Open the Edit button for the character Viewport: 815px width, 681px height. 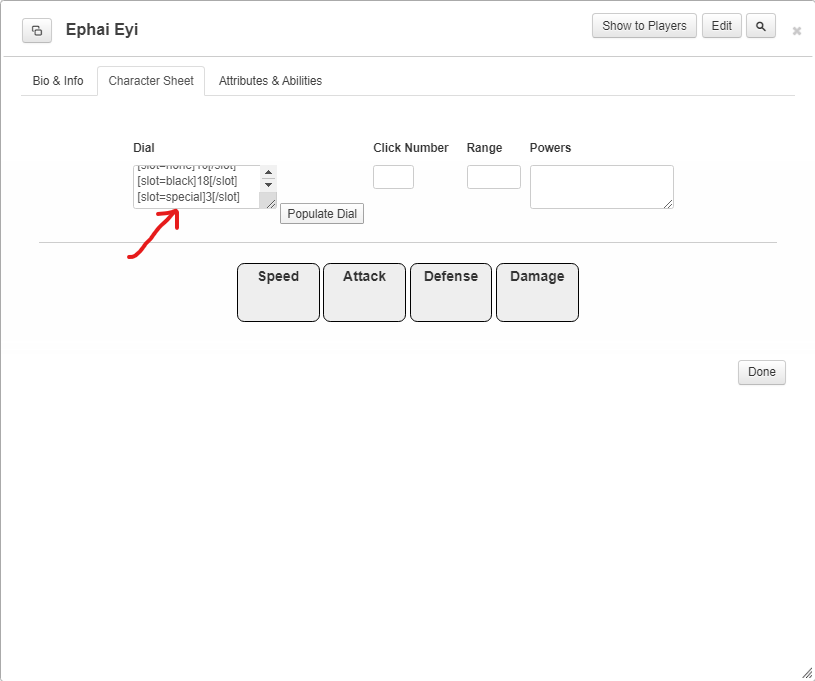[721, 26]
